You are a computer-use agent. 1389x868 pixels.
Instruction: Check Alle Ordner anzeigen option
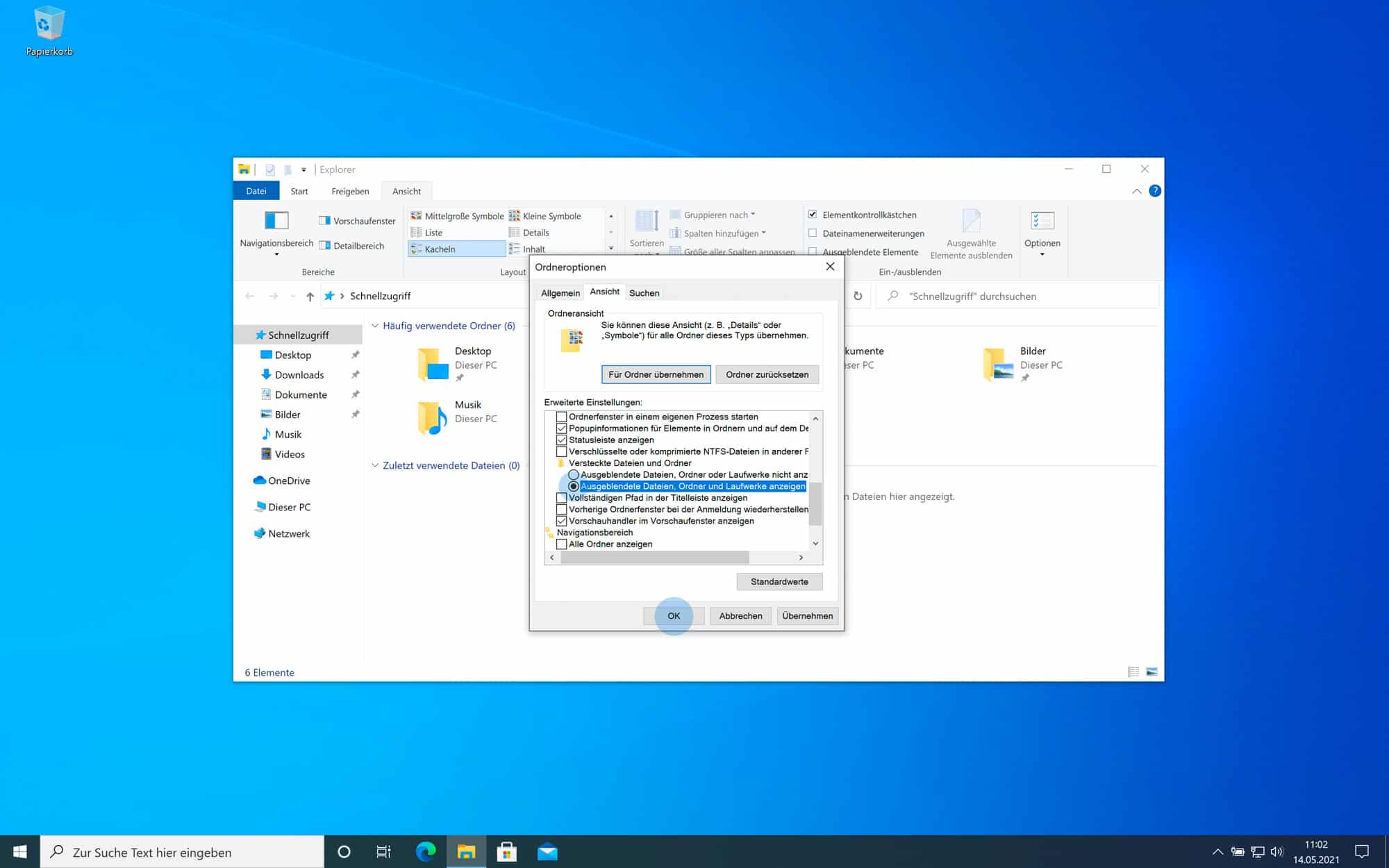click(561, 544)
